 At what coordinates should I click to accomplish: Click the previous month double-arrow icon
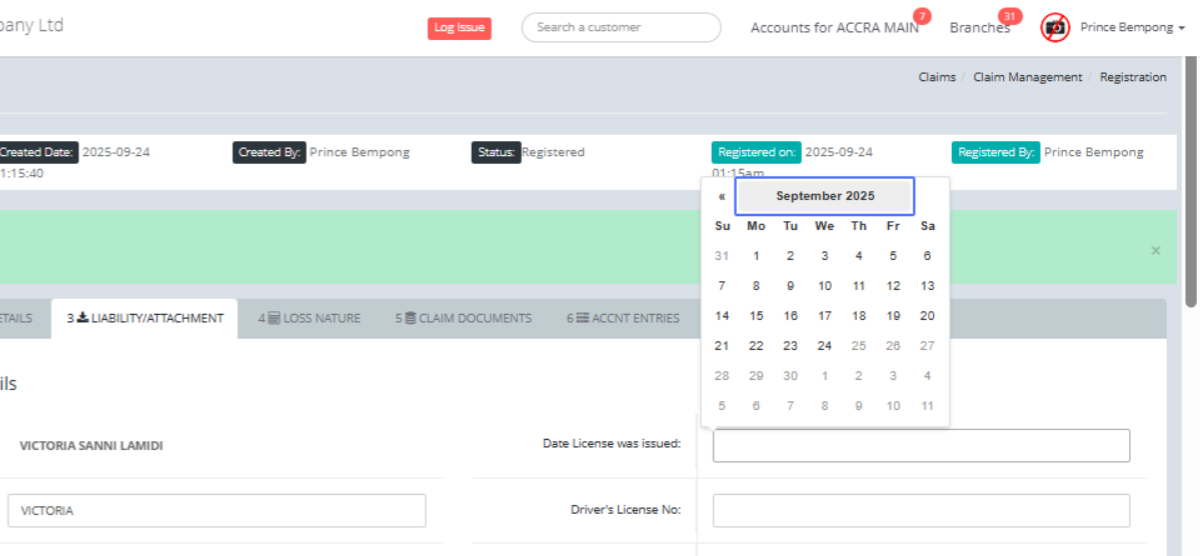click(721, 197)
